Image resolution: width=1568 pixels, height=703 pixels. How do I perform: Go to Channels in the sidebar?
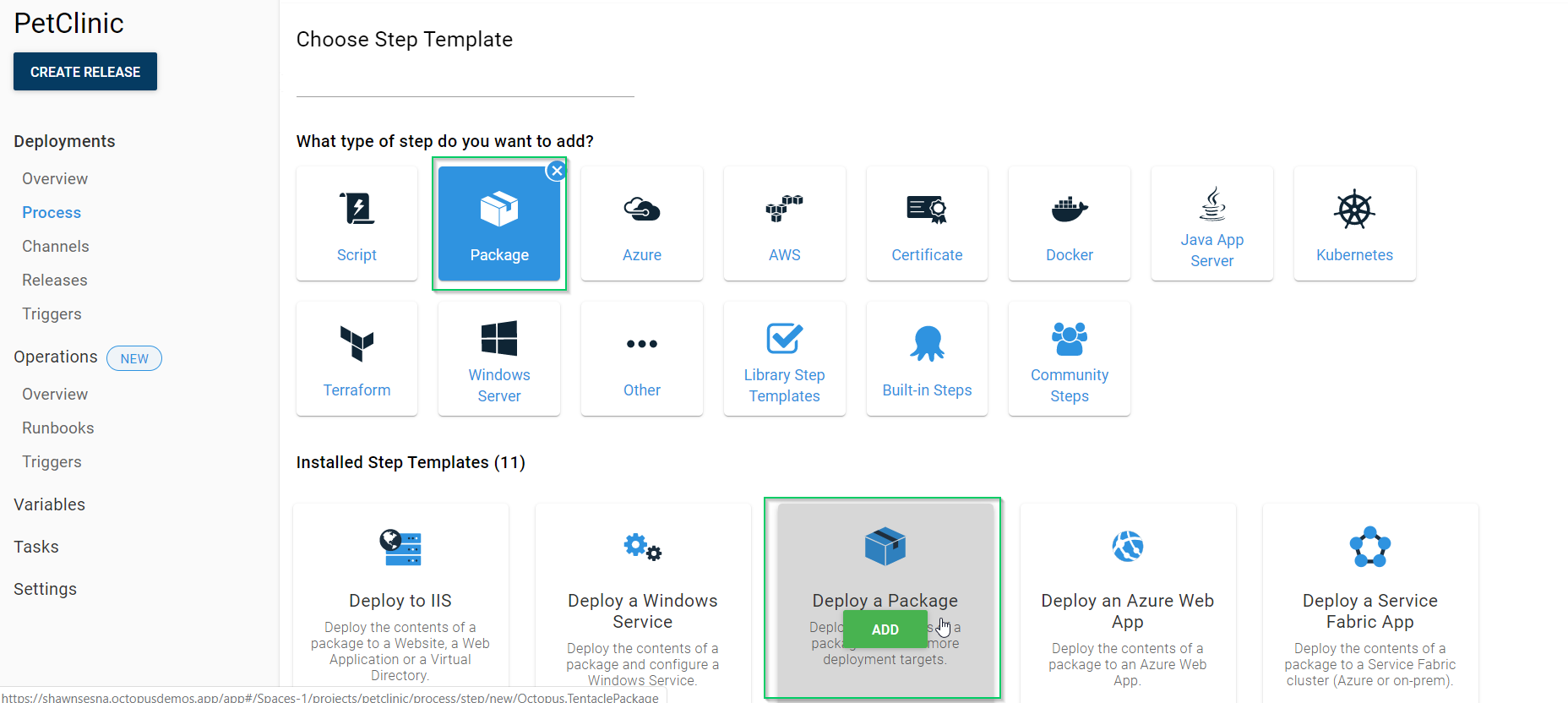tap(56, 247)
